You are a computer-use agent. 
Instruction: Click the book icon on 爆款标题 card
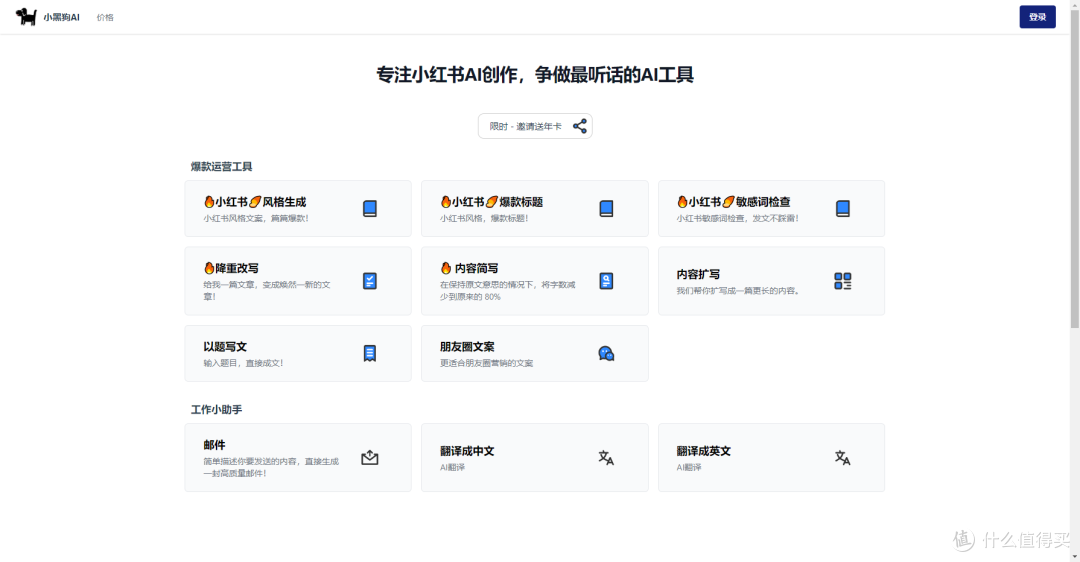(606, 209)
